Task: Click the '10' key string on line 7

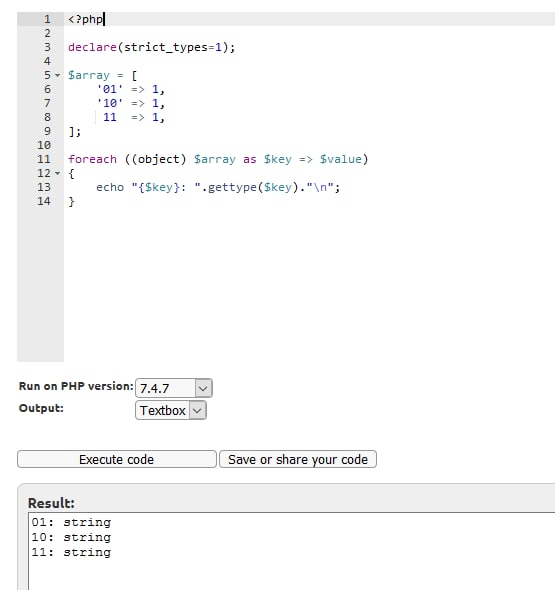Action: pos(109,103)
